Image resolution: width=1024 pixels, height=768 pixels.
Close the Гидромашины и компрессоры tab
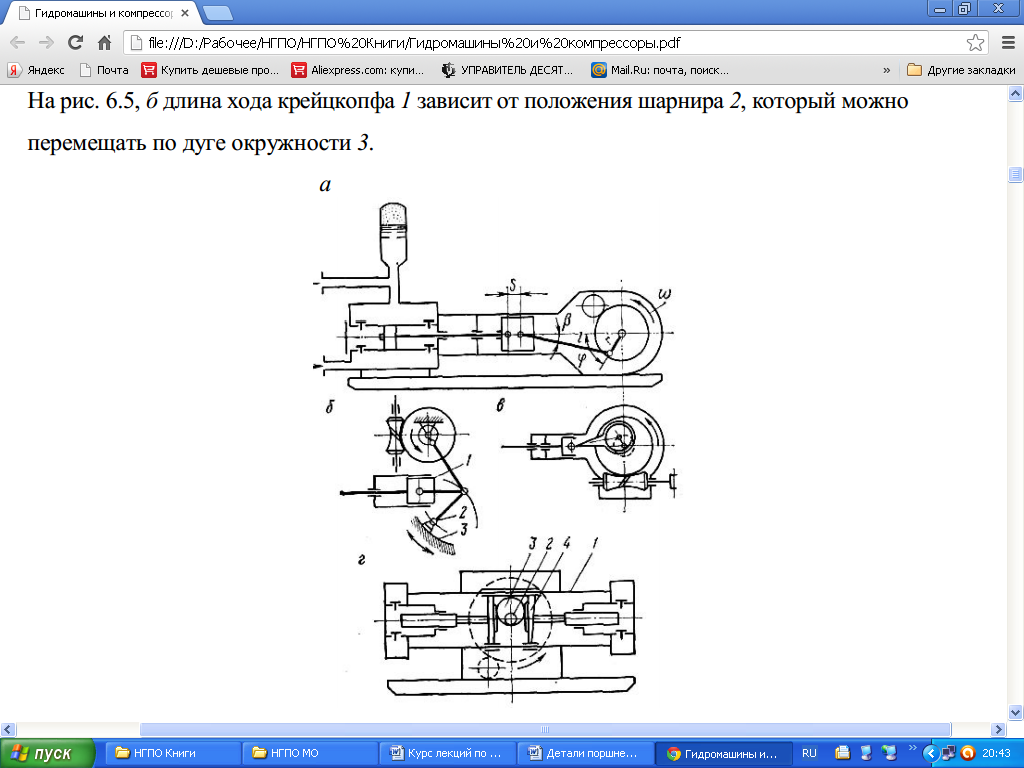click(185, 12)
